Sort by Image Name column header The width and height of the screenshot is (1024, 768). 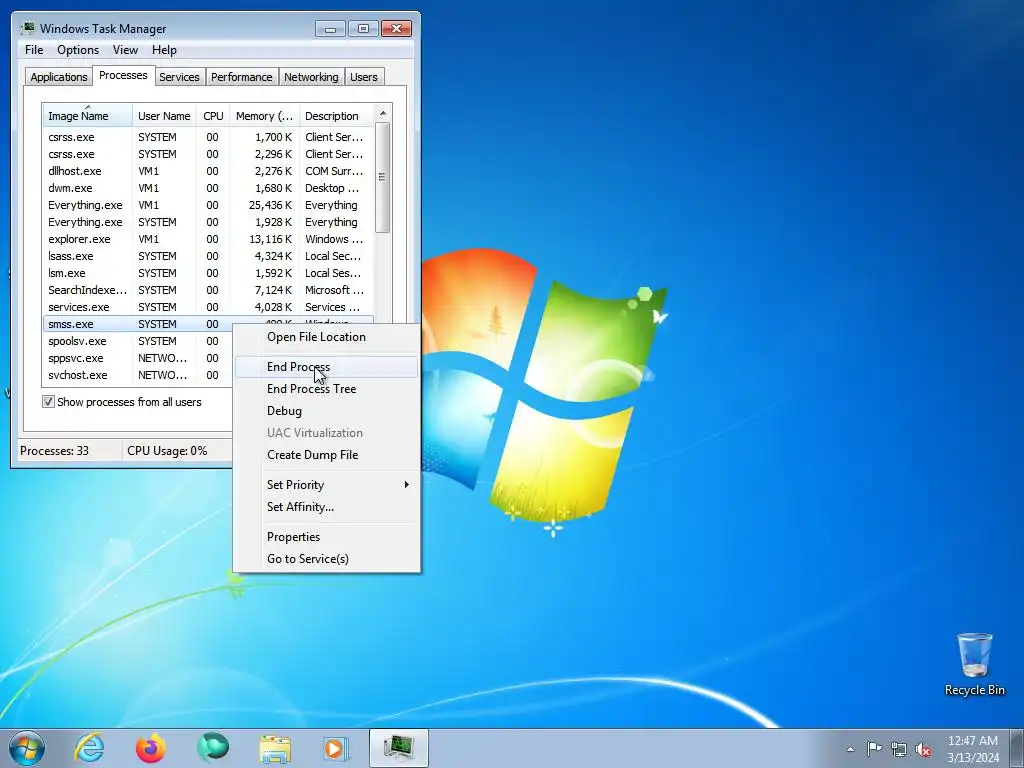click(x=88, y=116)
